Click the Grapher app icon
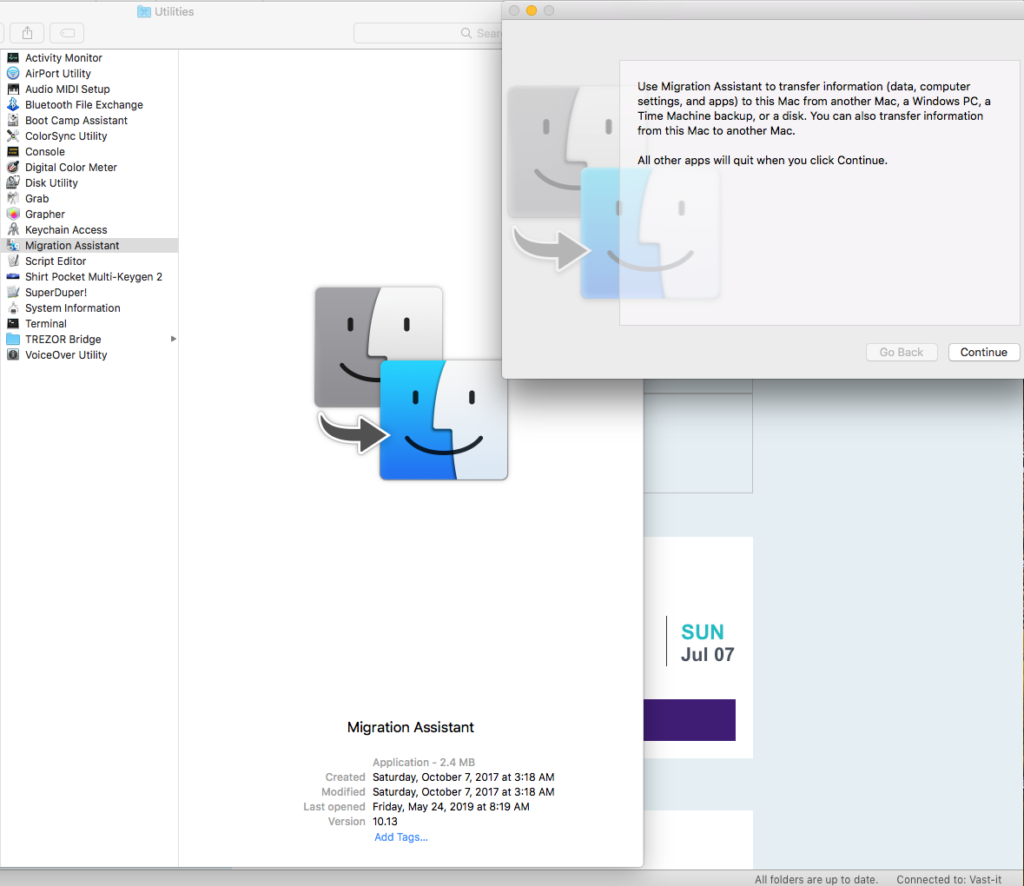The image size is (1024, 886). click(x=13, y=214)
